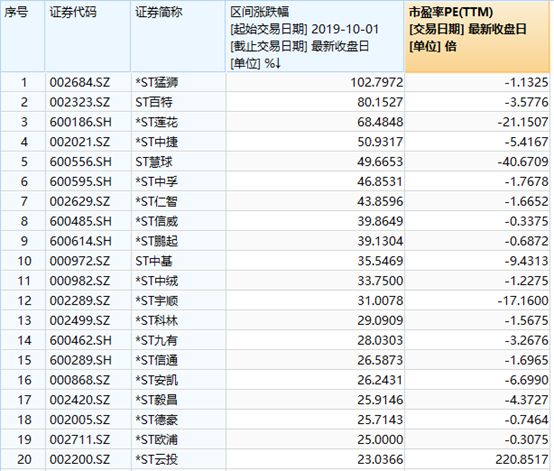Click the 证券简称 column header

pos(178,37)
